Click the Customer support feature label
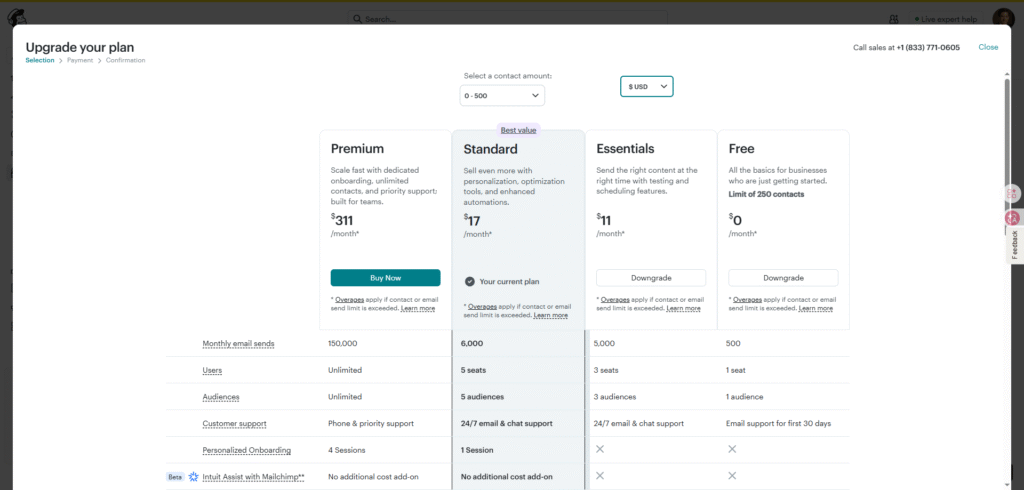Viewport: 1024px width, 490px height. [234, 424]
